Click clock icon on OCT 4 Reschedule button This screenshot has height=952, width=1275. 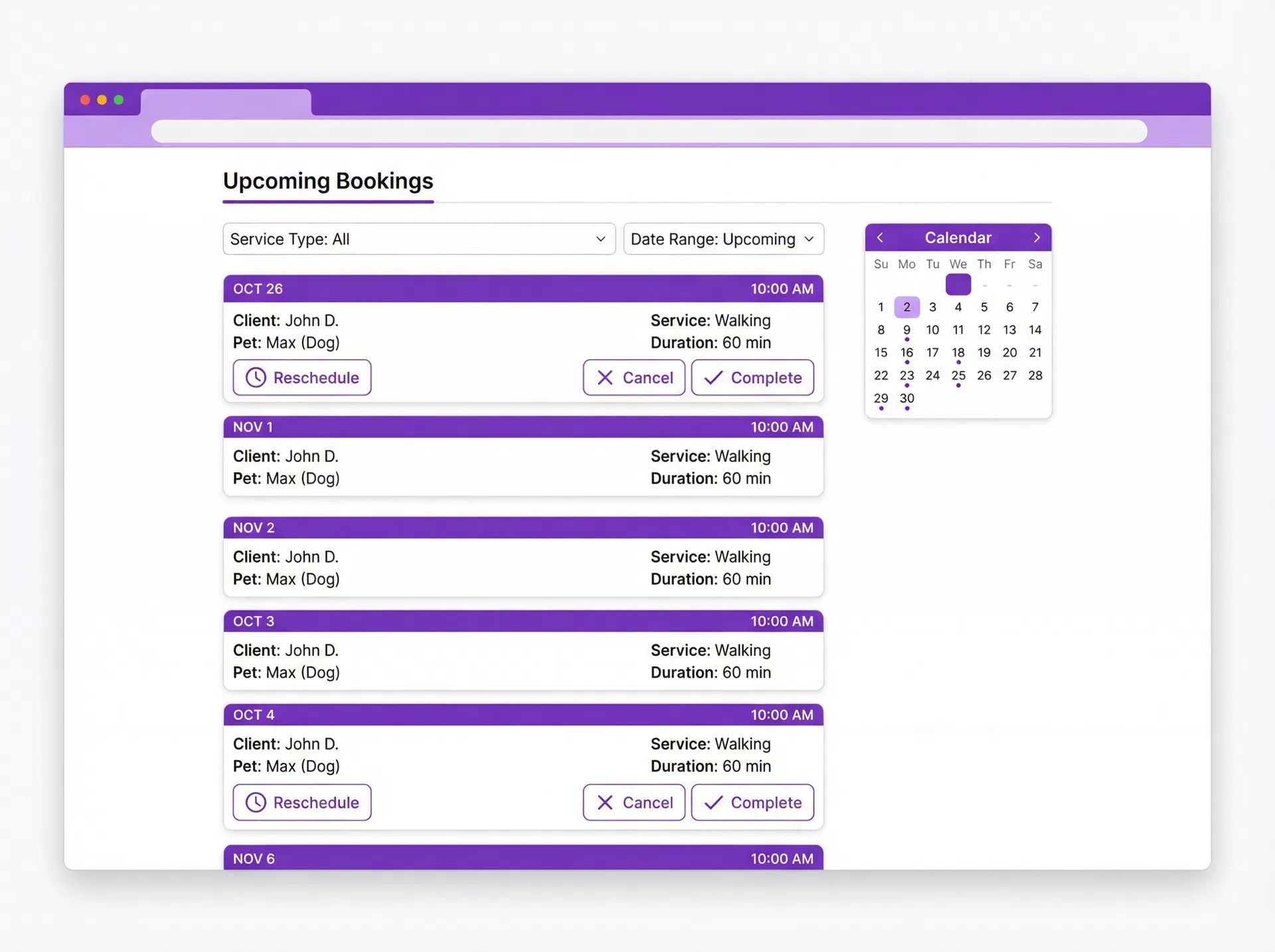(256, 803)
